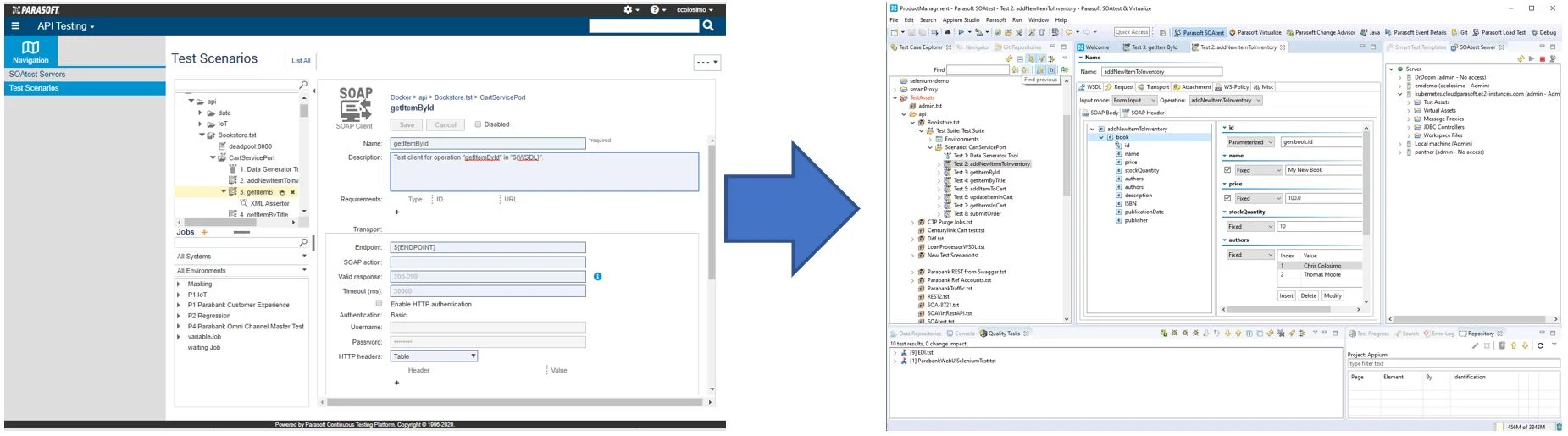Screen dimensions: 1568x436
Task: Click the magnifier search button in web header
Action: [708, 26]
